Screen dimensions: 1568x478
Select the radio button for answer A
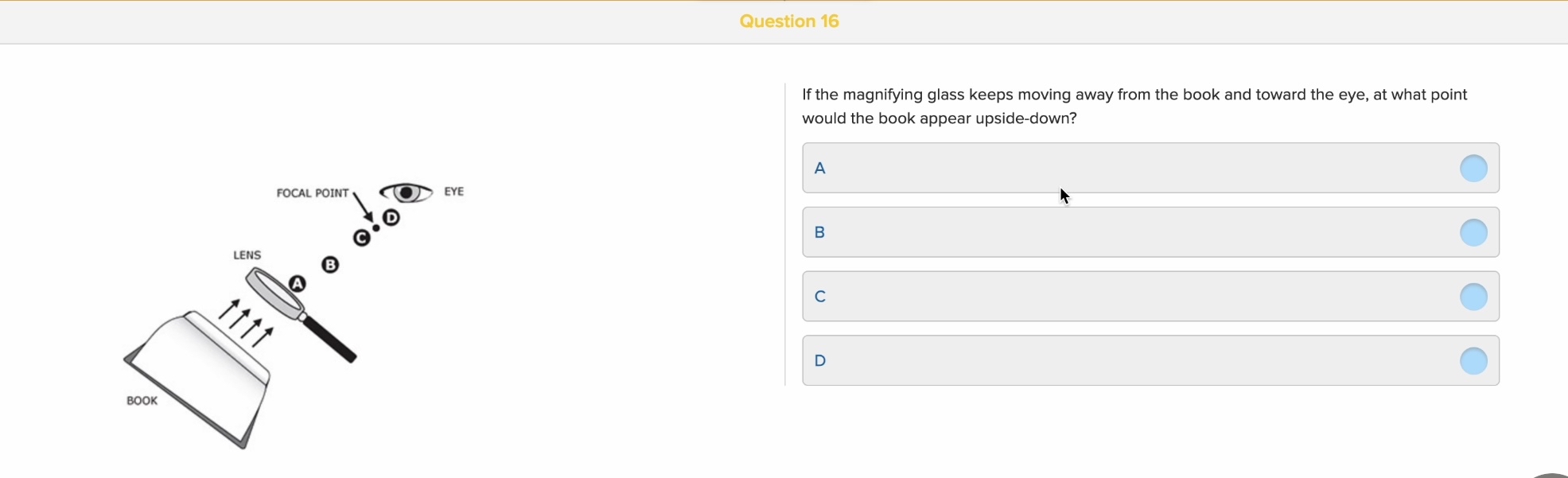(1474, 168)
